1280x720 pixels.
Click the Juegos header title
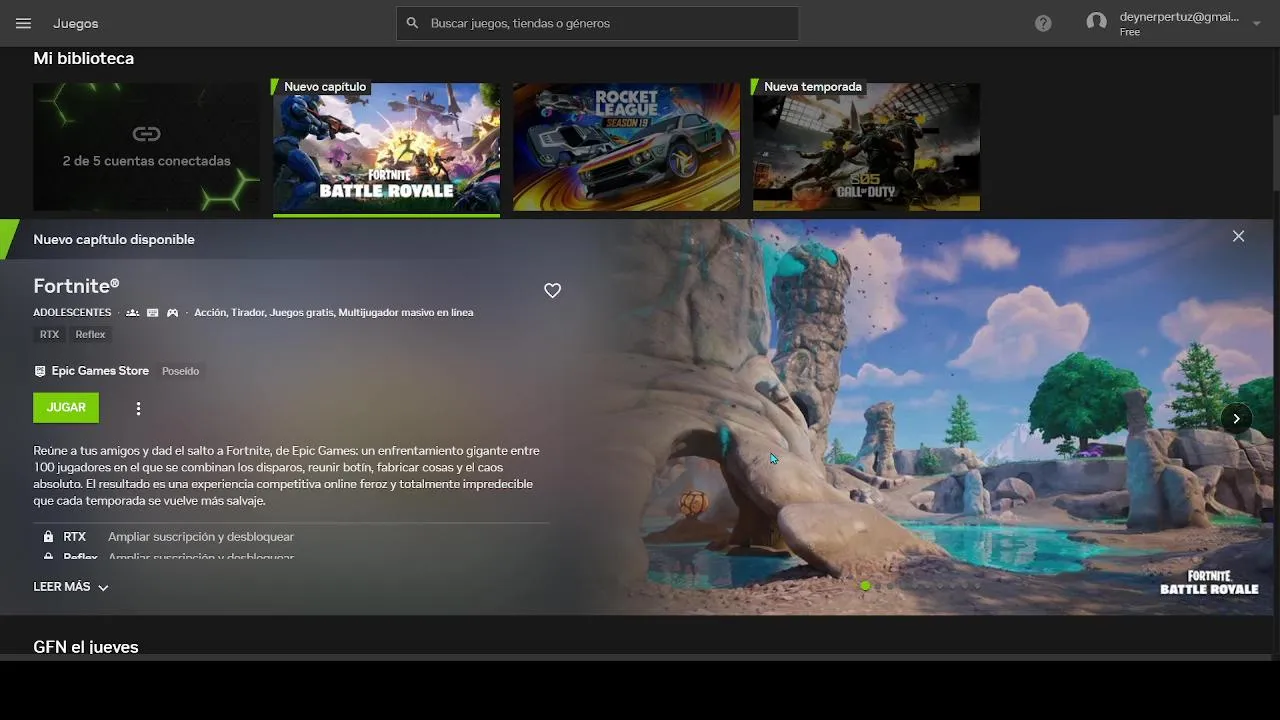[76, 23]
